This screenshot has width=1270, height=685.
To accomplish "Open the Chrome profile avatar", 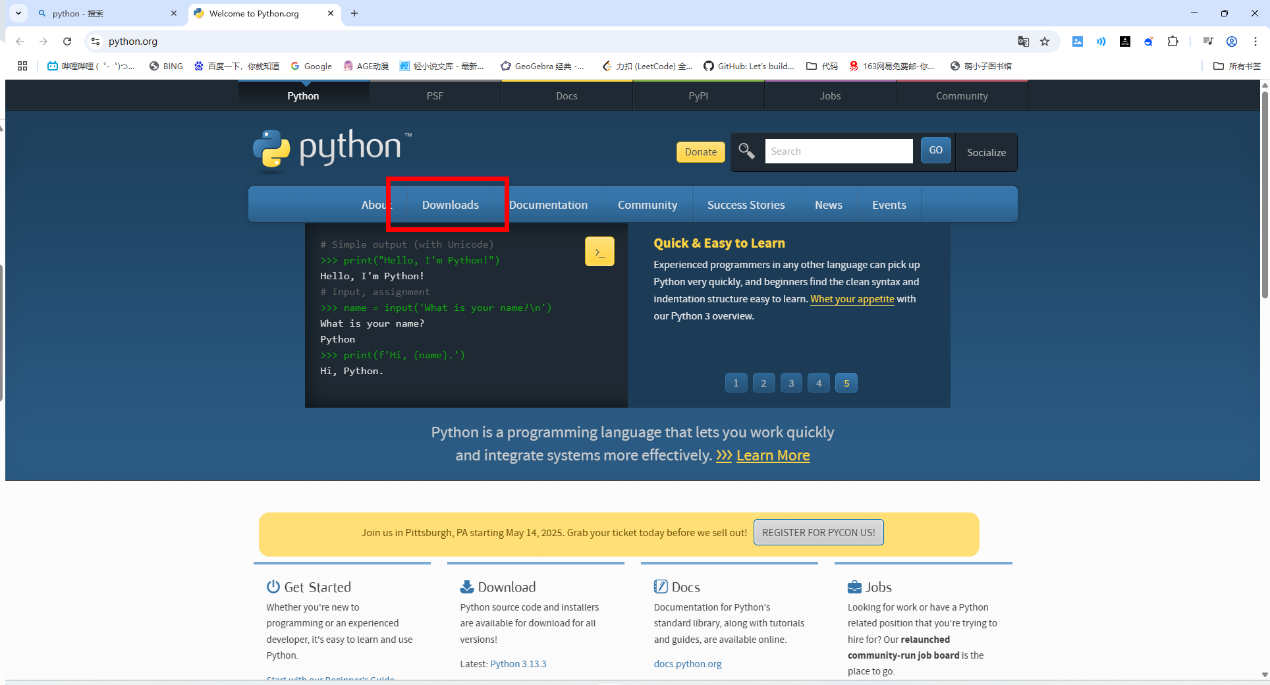I will [x=1232, y=41].
